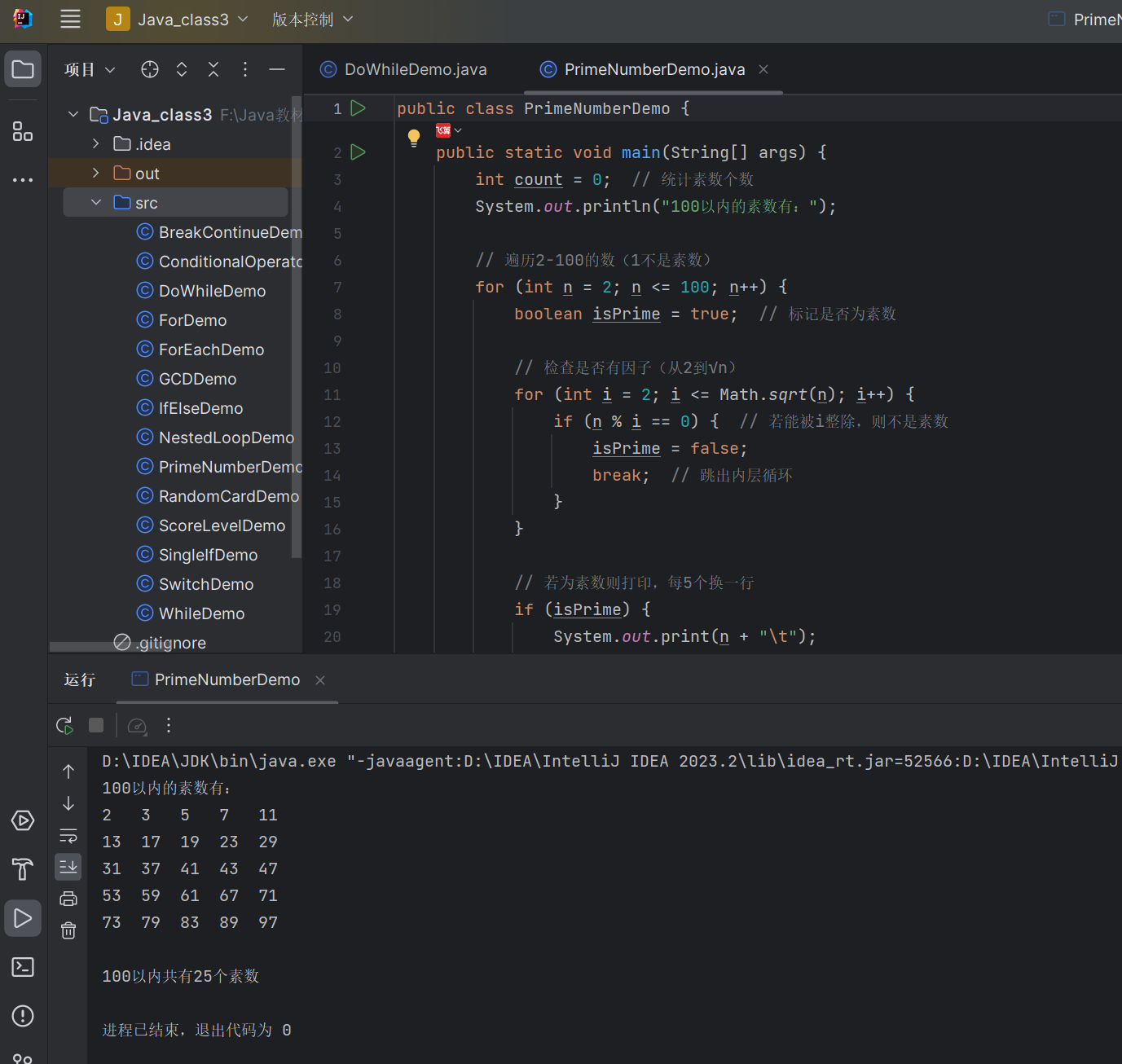Toggle the Services tool window button

click(23, 820)
